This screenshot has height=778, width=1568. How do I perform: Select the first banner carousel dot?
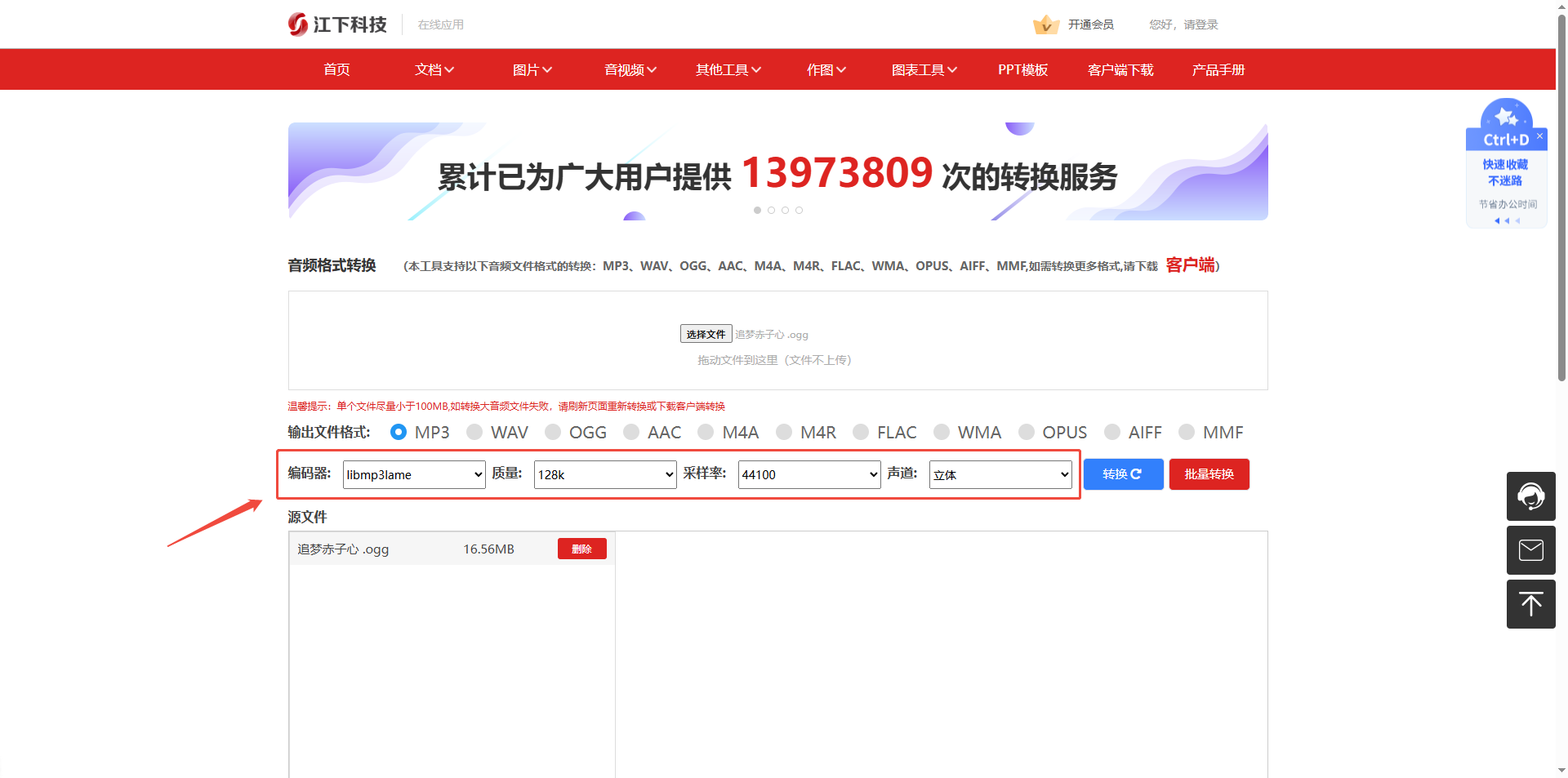757,211
